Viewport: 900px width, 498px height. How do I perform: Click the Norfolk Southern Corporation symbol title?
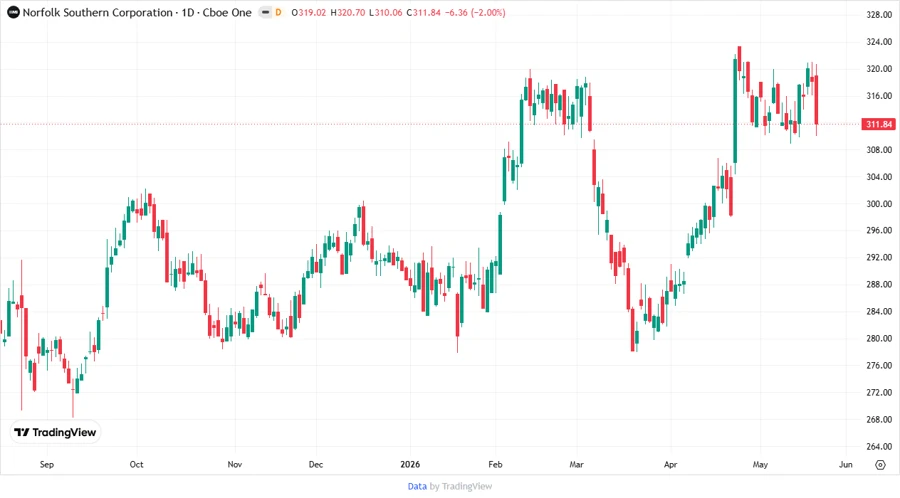pos(97,13)
